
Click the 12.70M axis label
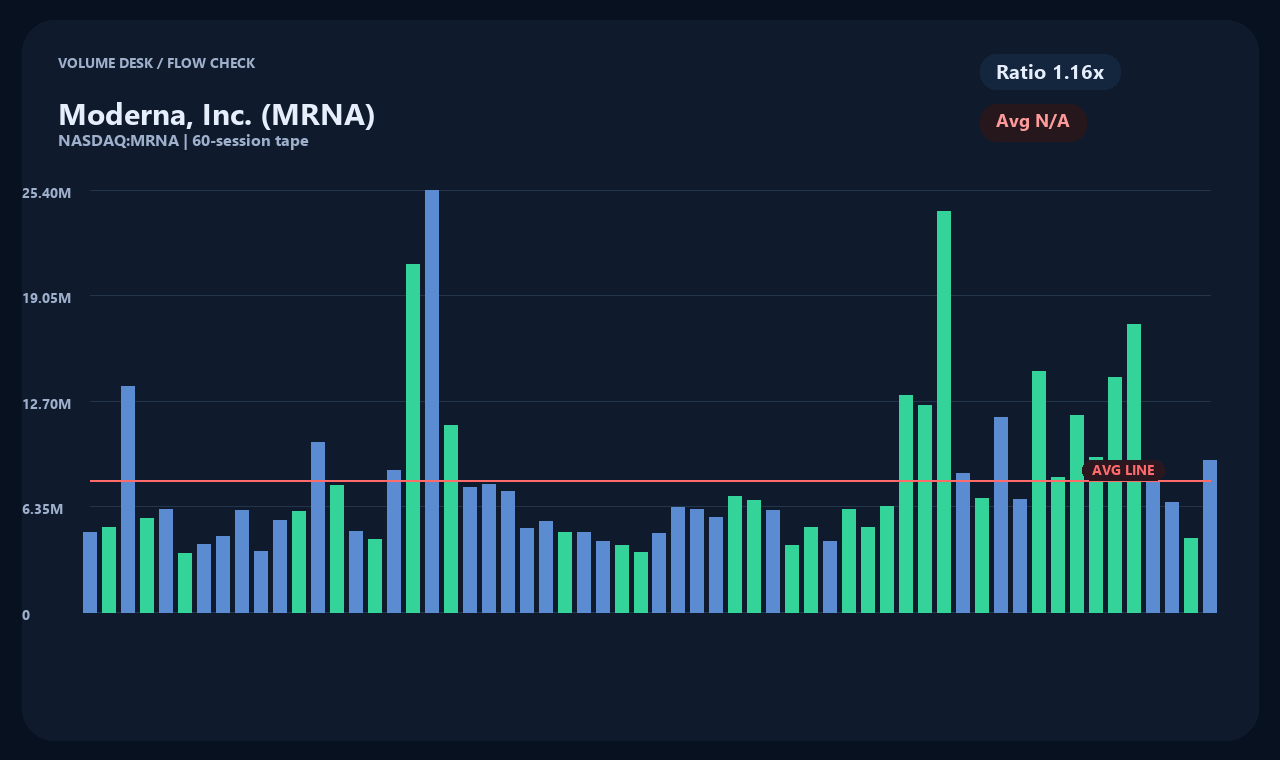point(47,403)
